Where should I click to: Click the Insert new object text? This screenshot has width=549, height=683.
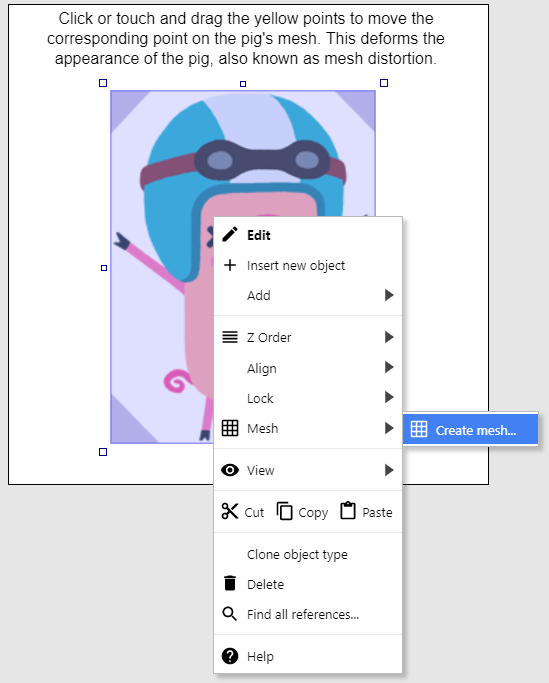pyautogui.click(x=296, y=265)
